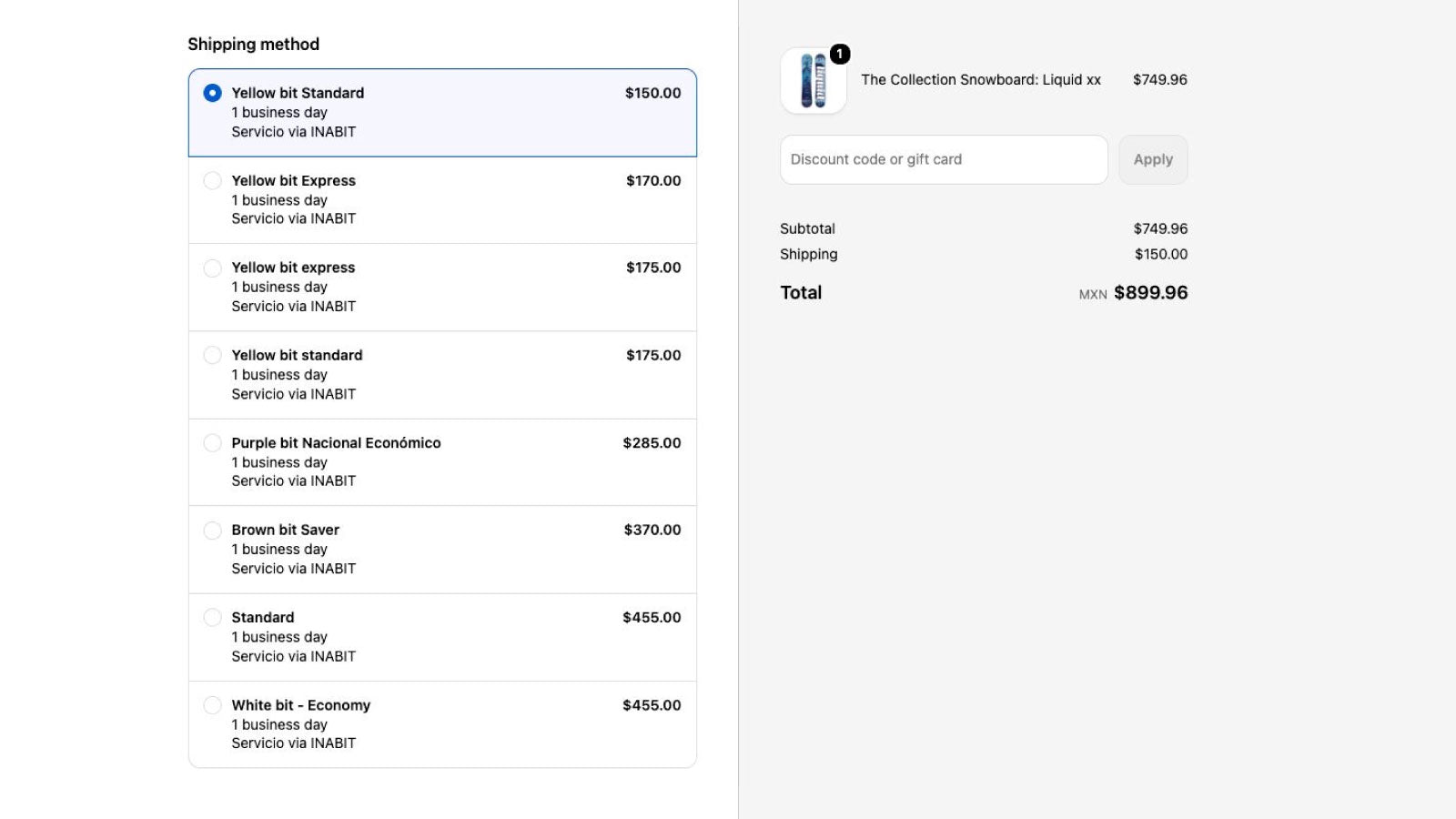This screenshot has width=1456, height=819.
Task: Click the Shipping method heading
Action: pyautogui.click(x=254, y=45)
